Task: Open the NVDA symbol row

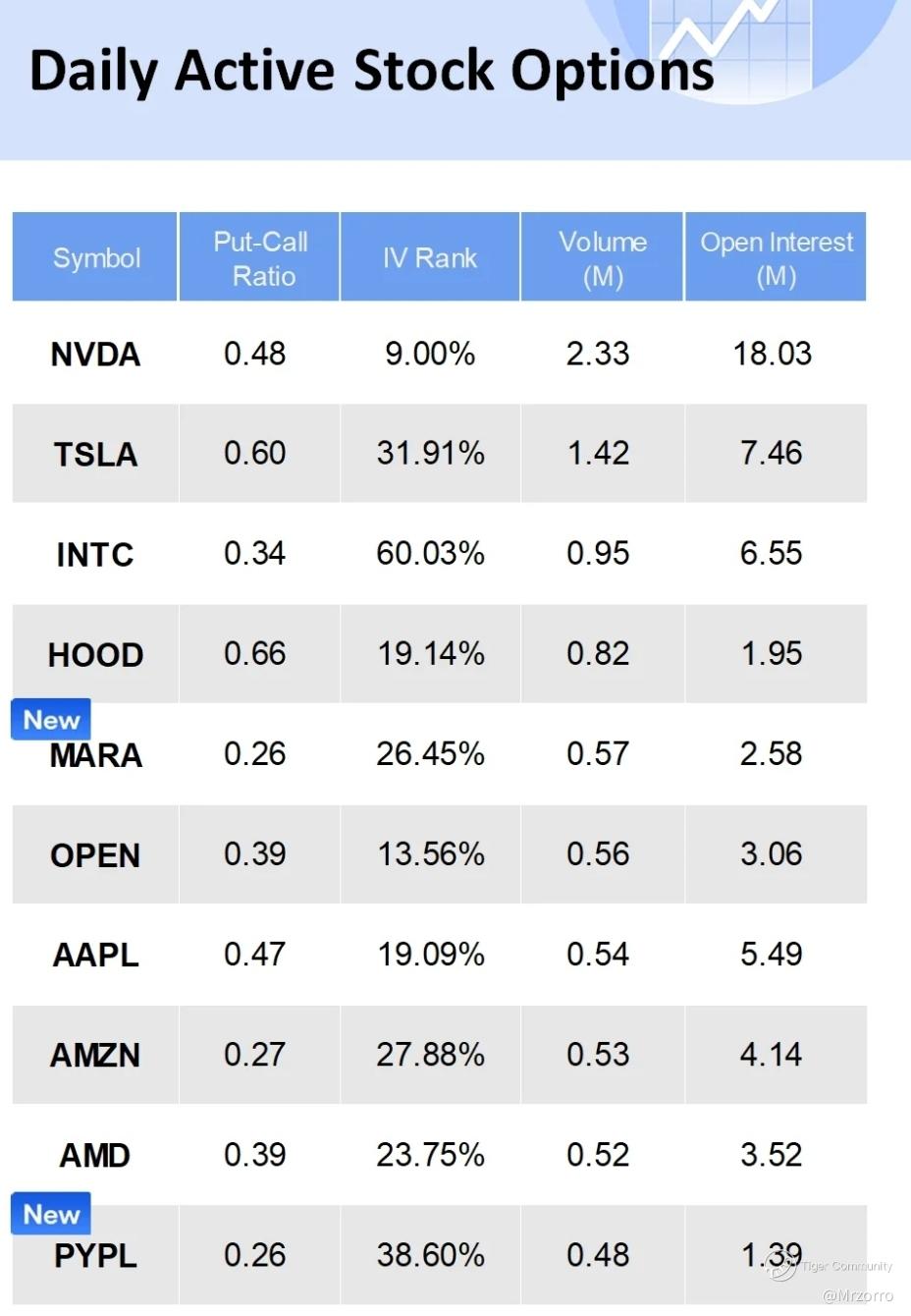Action: pyautogui.click(x=95, y=355)
